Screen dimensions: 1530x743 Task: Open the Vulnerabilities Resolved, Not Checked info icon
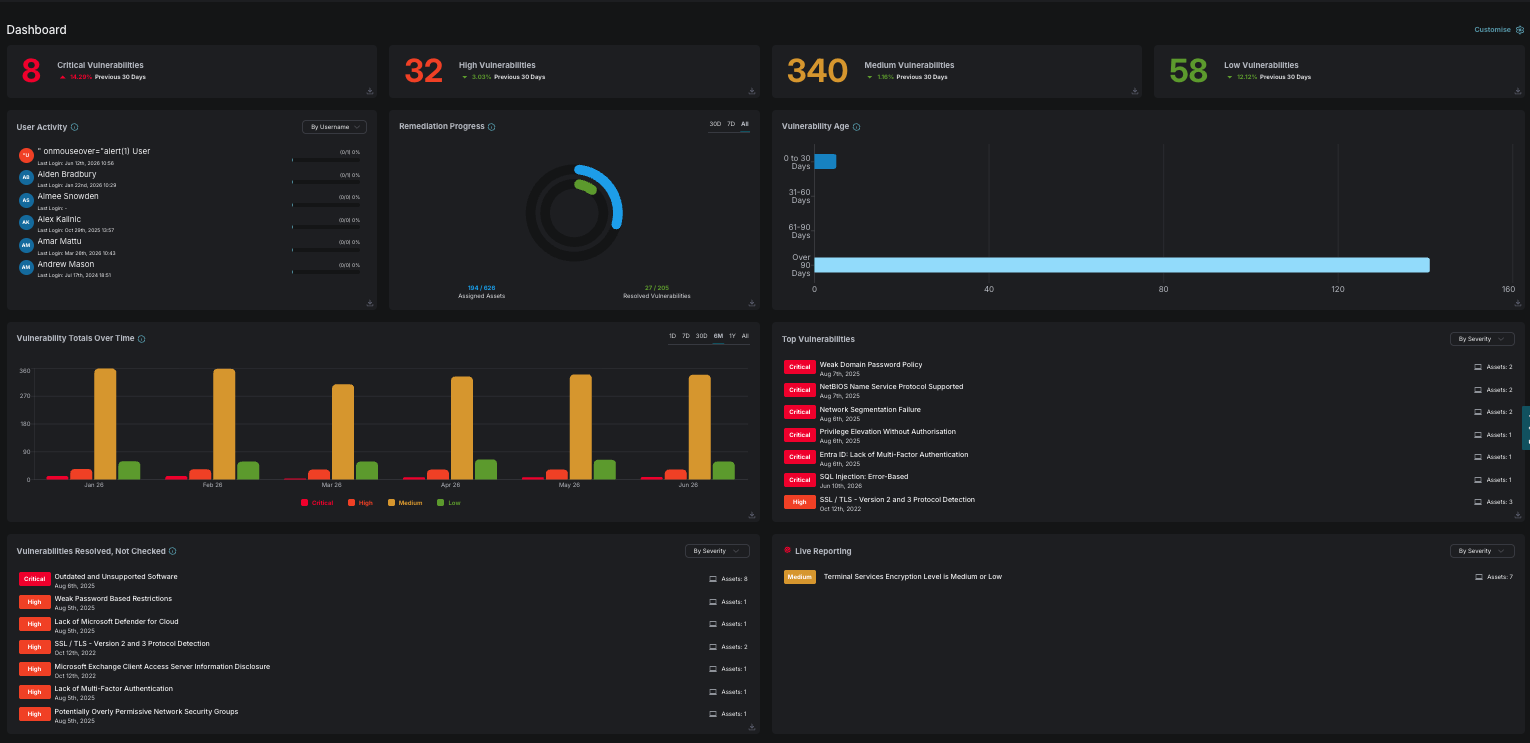(173, 551)
